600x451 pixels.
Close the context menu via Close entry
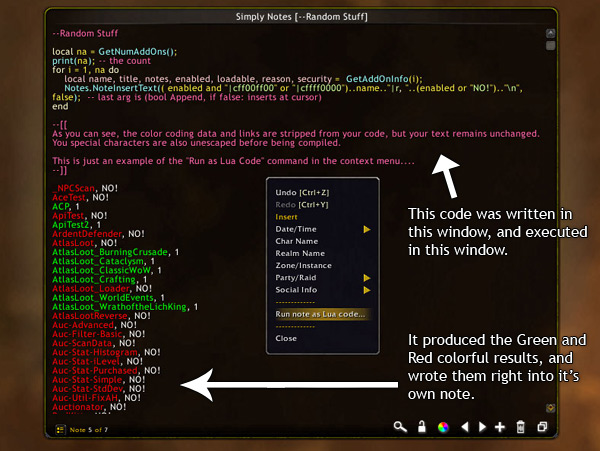click(x=286, y=338)
